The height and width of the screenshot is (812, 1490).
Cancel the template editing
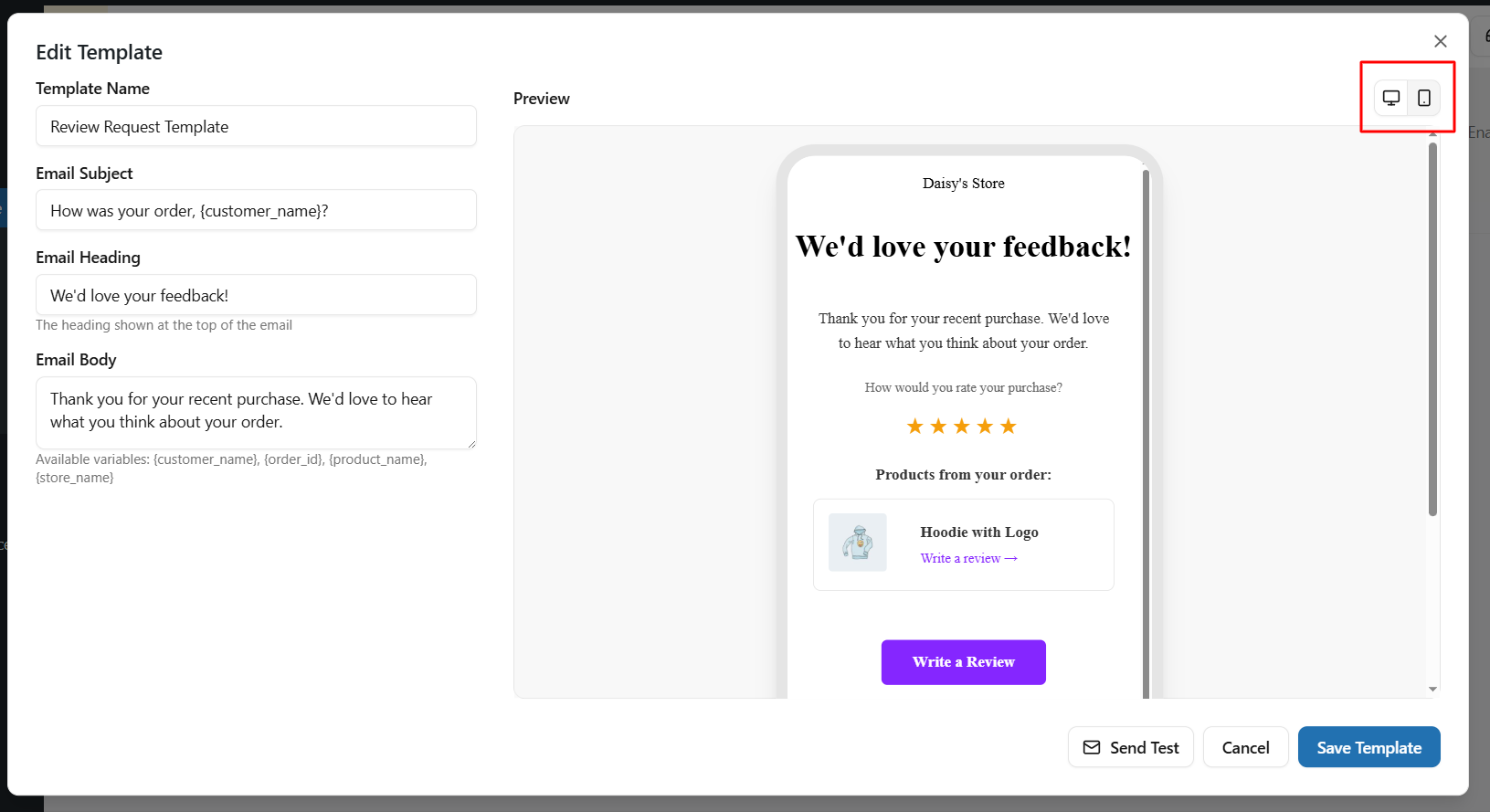1245,747
